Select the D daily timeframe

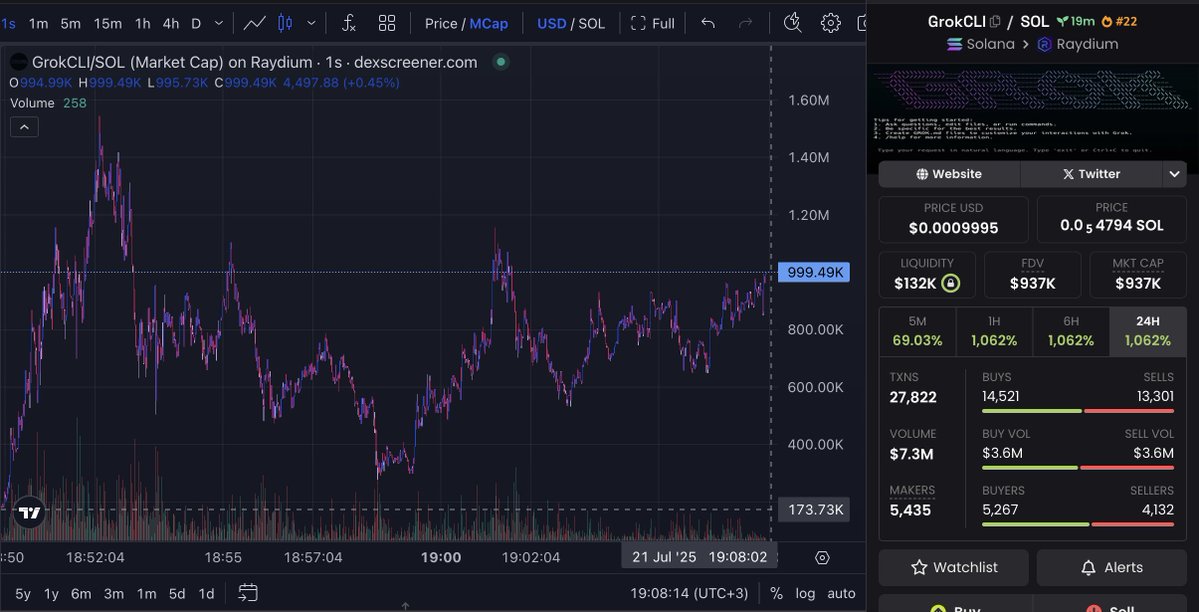point(196,24)
